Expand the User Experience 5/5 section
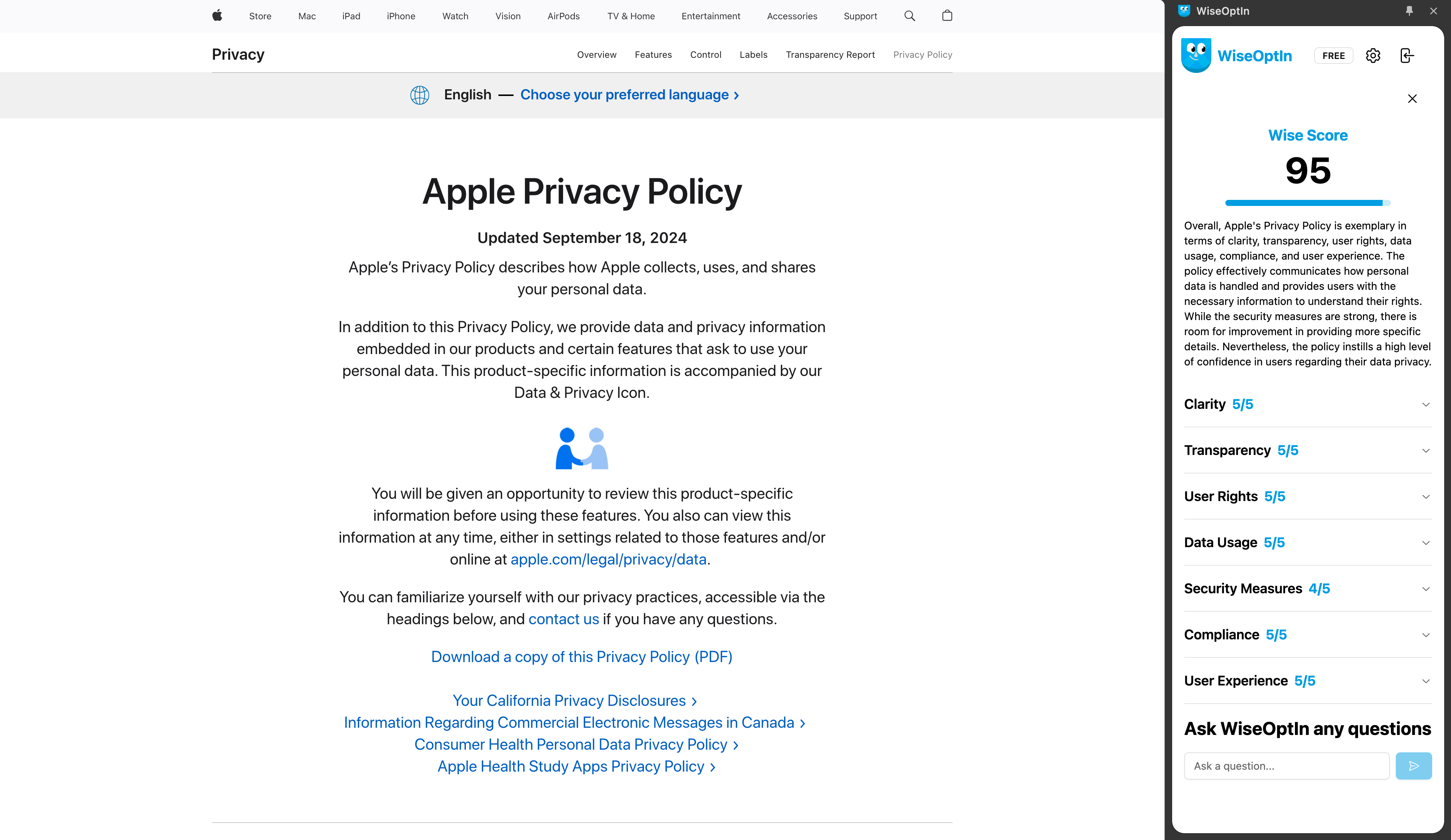Screen dimensions: 1451x840 coord(1308,681)
